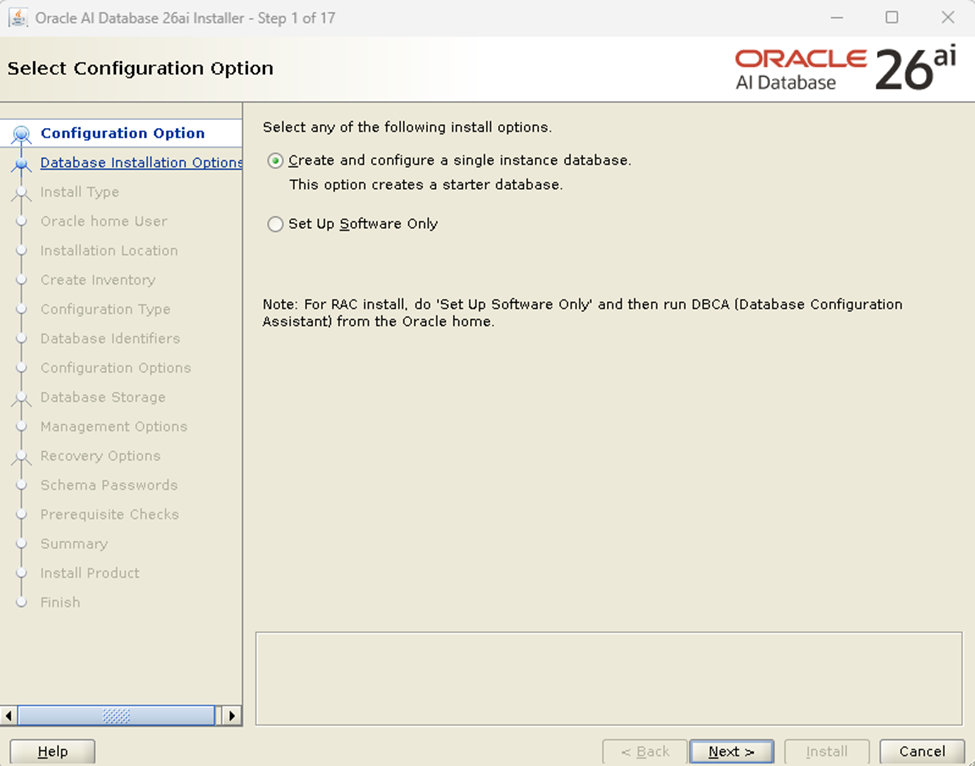Click the 'Select Configuration Option' heading
975x766 pixels.
pyautogui.click(x=141, y=68)
